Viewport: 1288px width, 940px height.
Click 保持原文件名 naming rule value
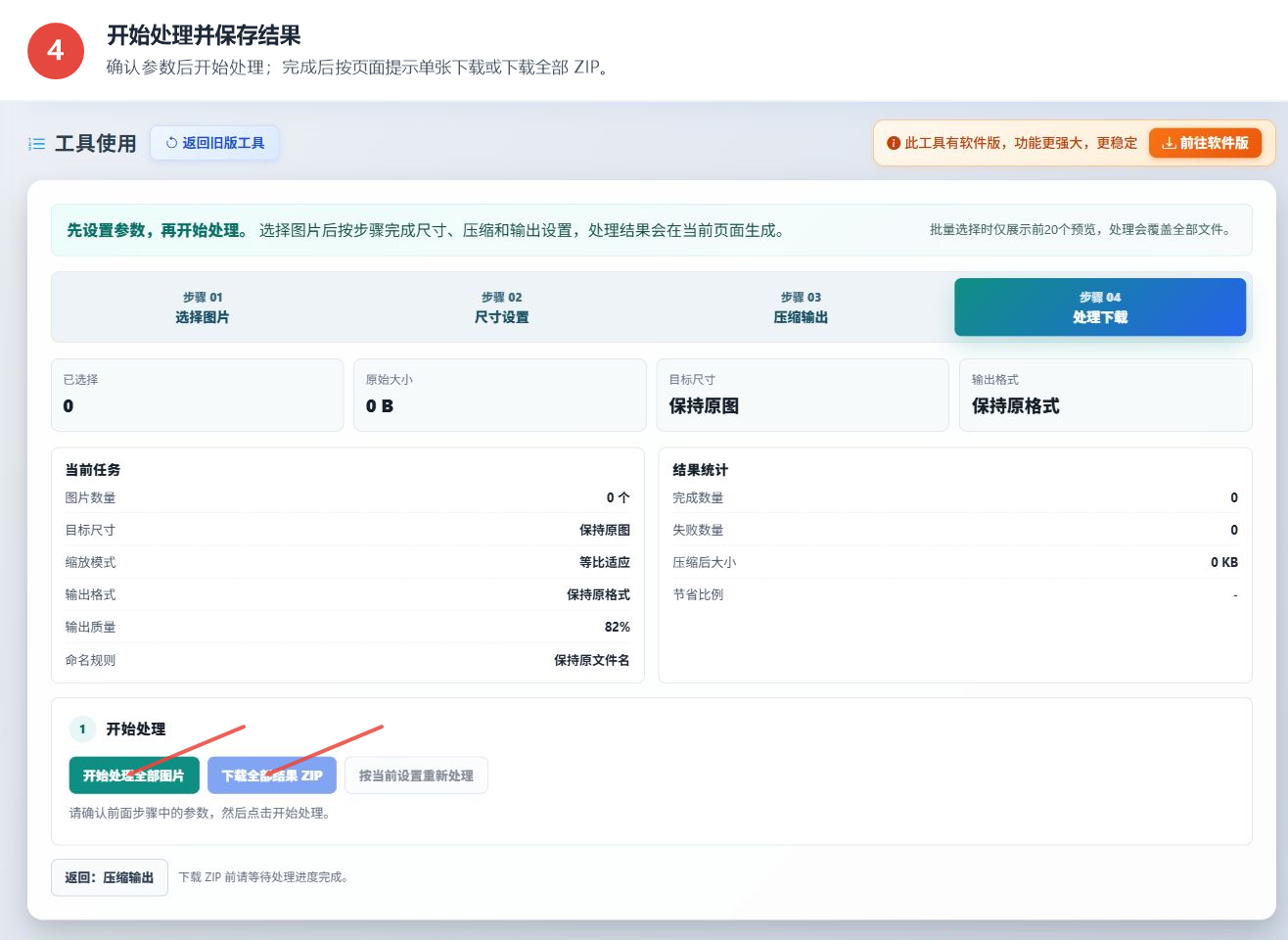click(x=592, y=660)
